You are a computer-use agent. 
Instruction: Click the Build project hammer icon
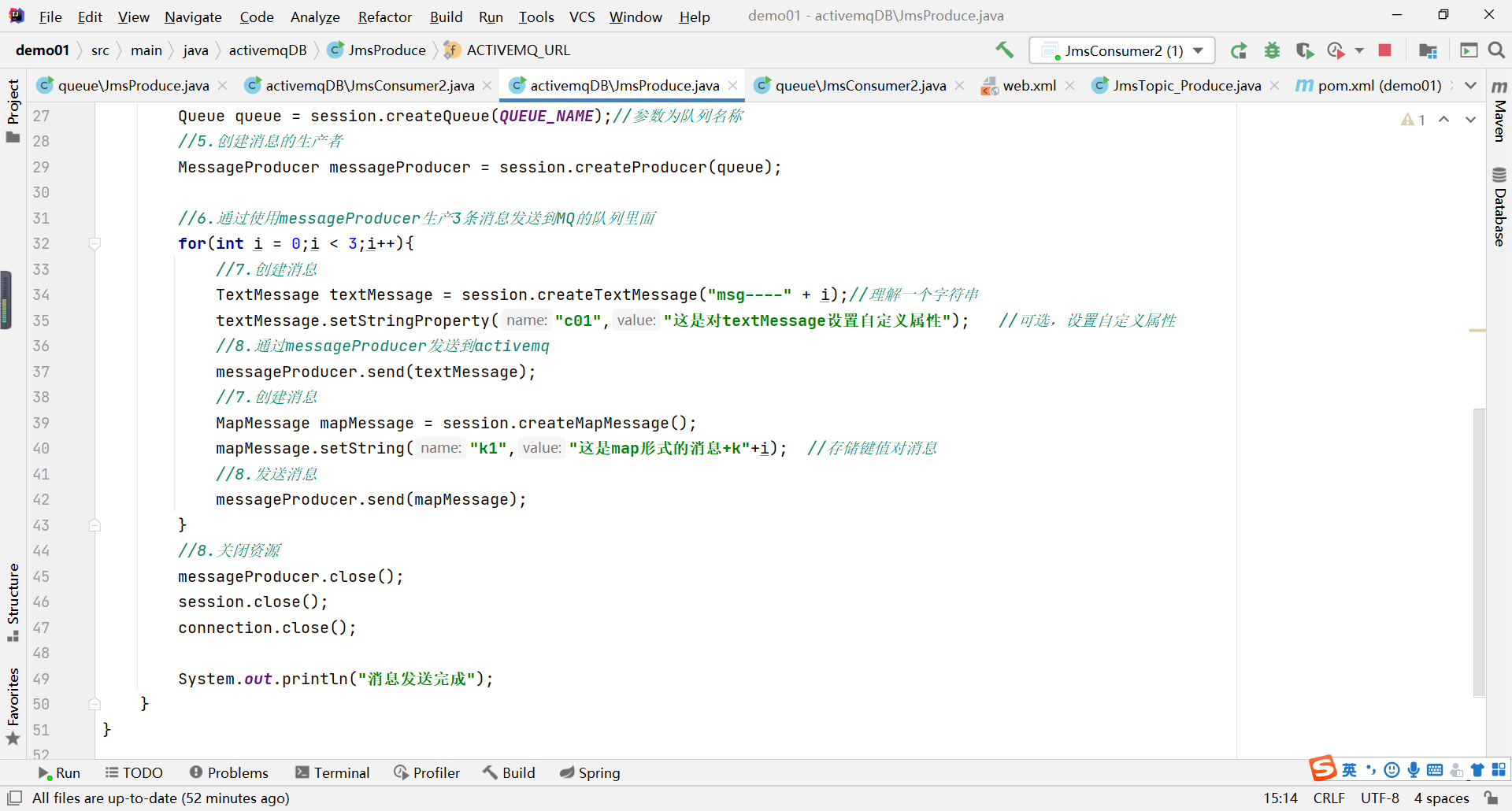1004,50
